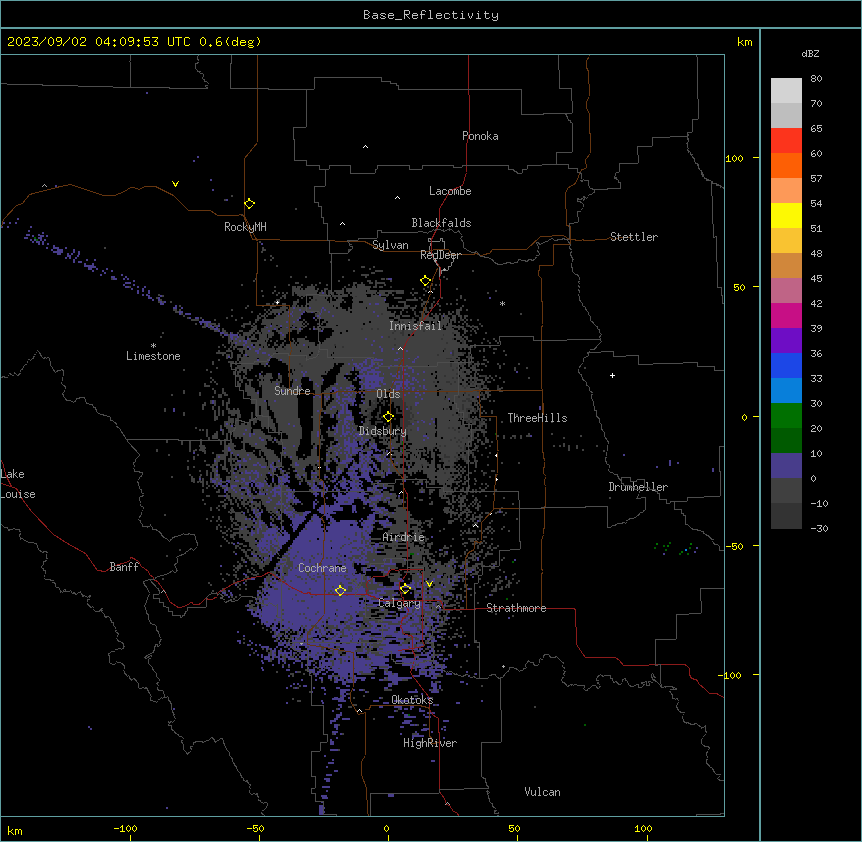Click the light gray 70-80 dBZ swatch
Screen dimensions: 862x842
(x=786, y=91)
